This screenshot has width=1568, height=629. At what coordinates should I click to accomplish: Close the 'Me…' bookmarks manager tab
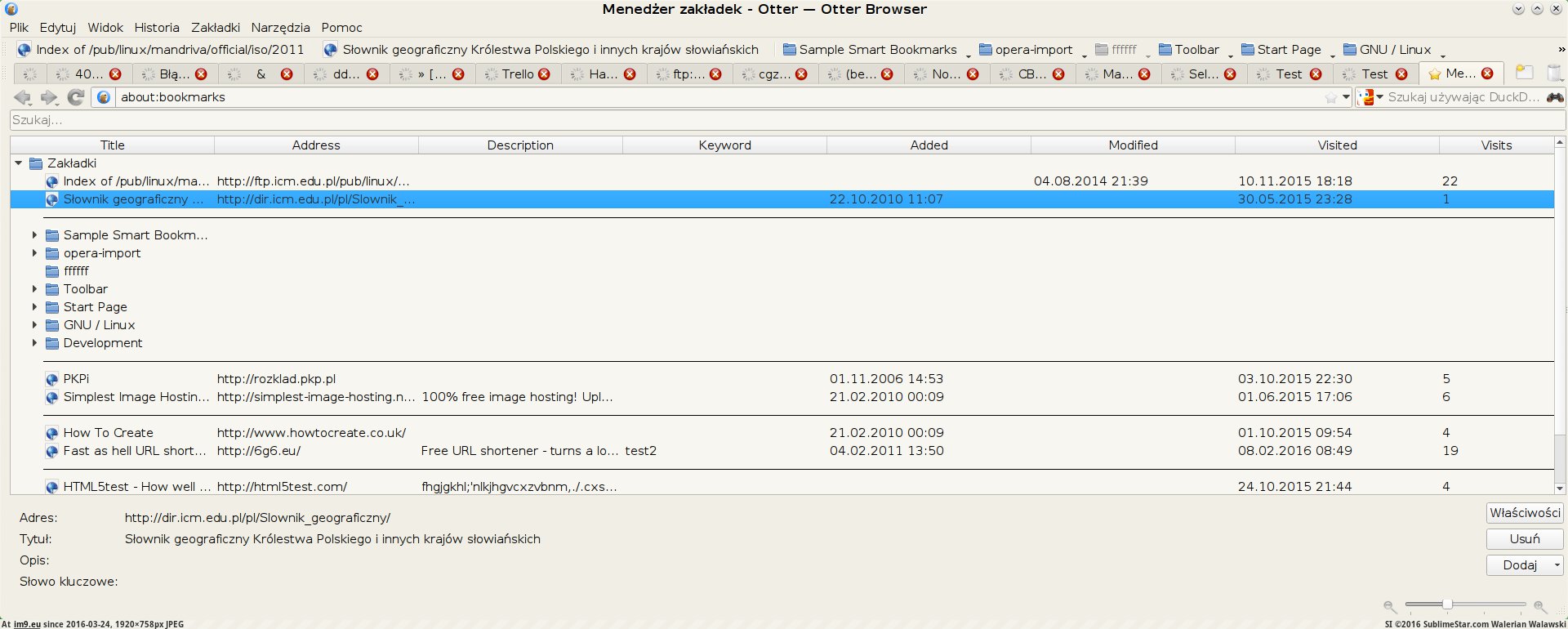(x=1487, y=74)
